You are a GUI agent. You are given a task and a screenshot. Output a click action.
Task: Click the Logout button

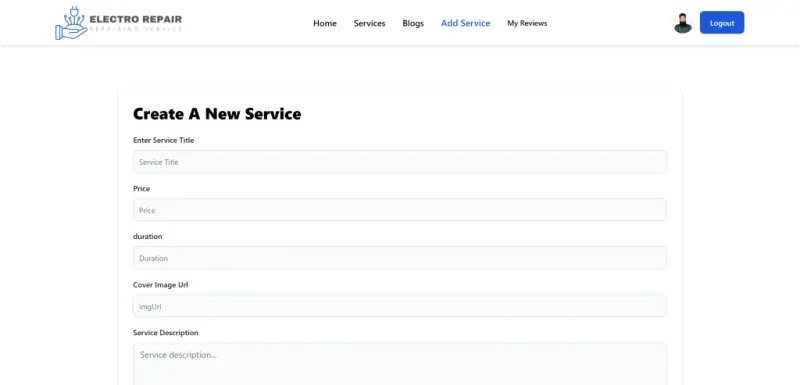point(722,22)
